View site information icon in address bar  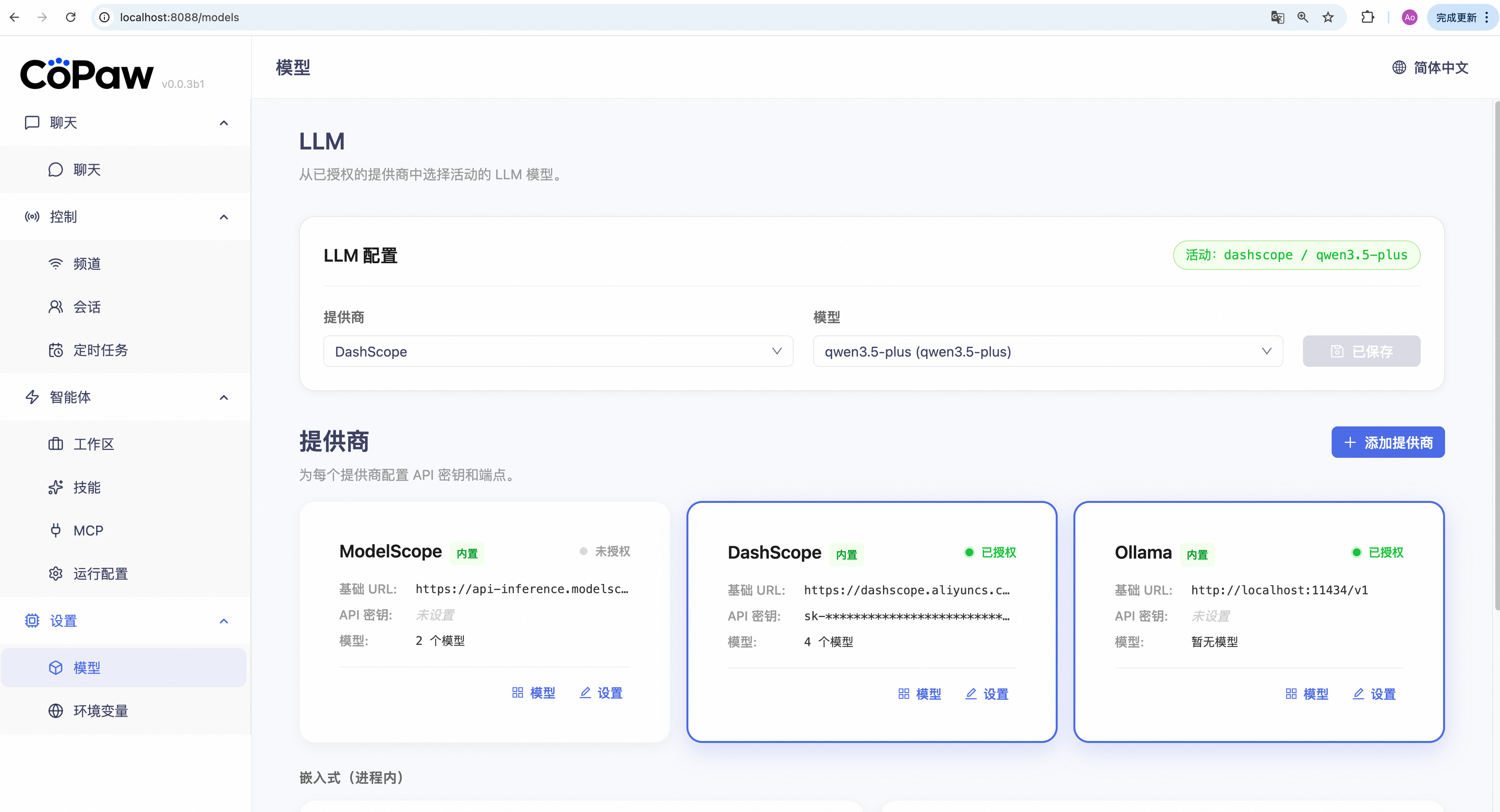click(105, 18)
